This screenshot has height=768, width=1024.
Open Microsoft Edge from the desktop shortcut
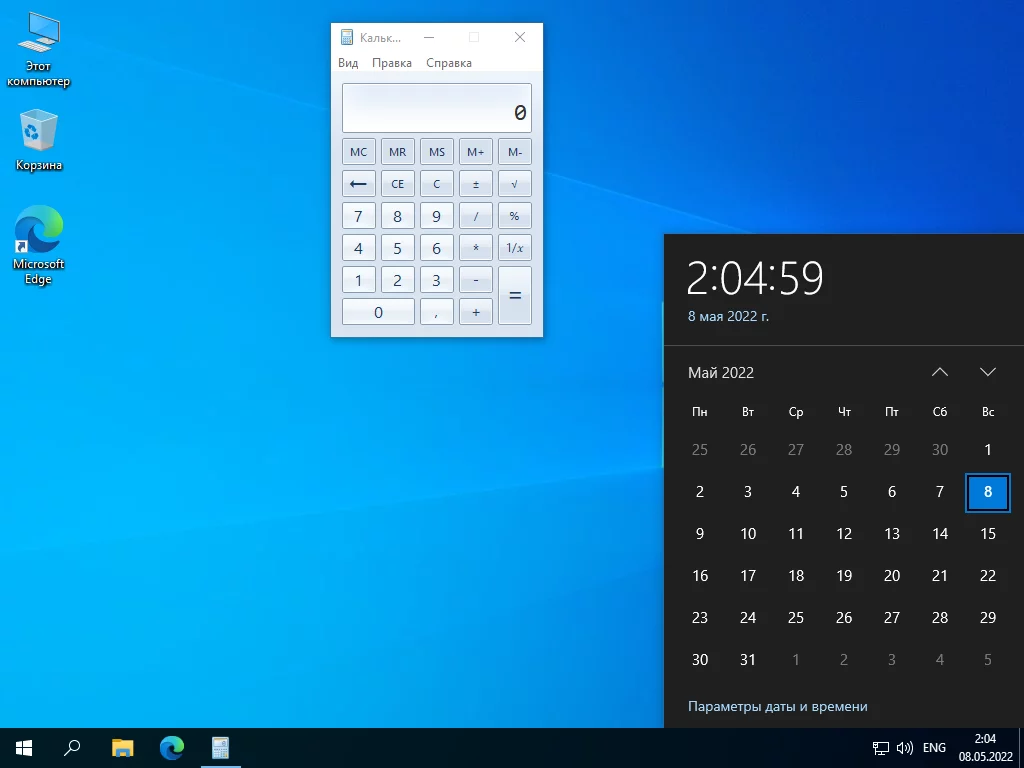coord(39,244)
